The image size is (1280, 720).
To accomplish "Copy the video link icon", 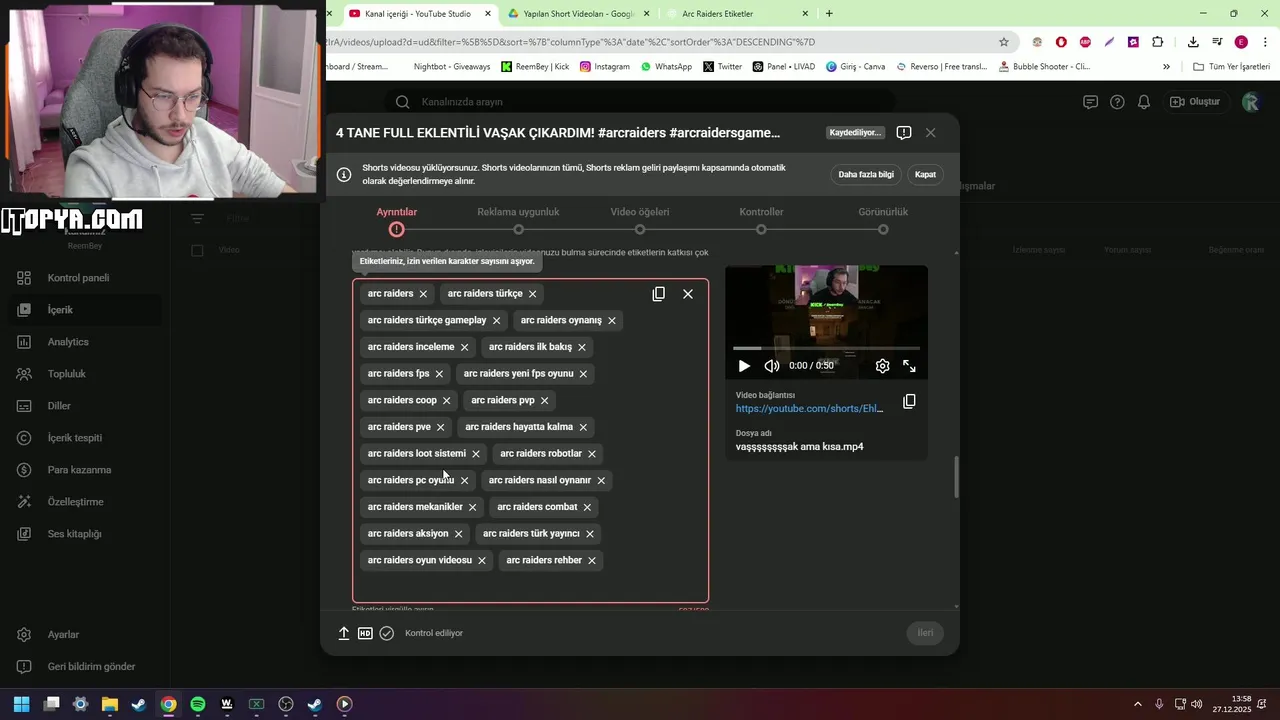I will pos(909,401).
